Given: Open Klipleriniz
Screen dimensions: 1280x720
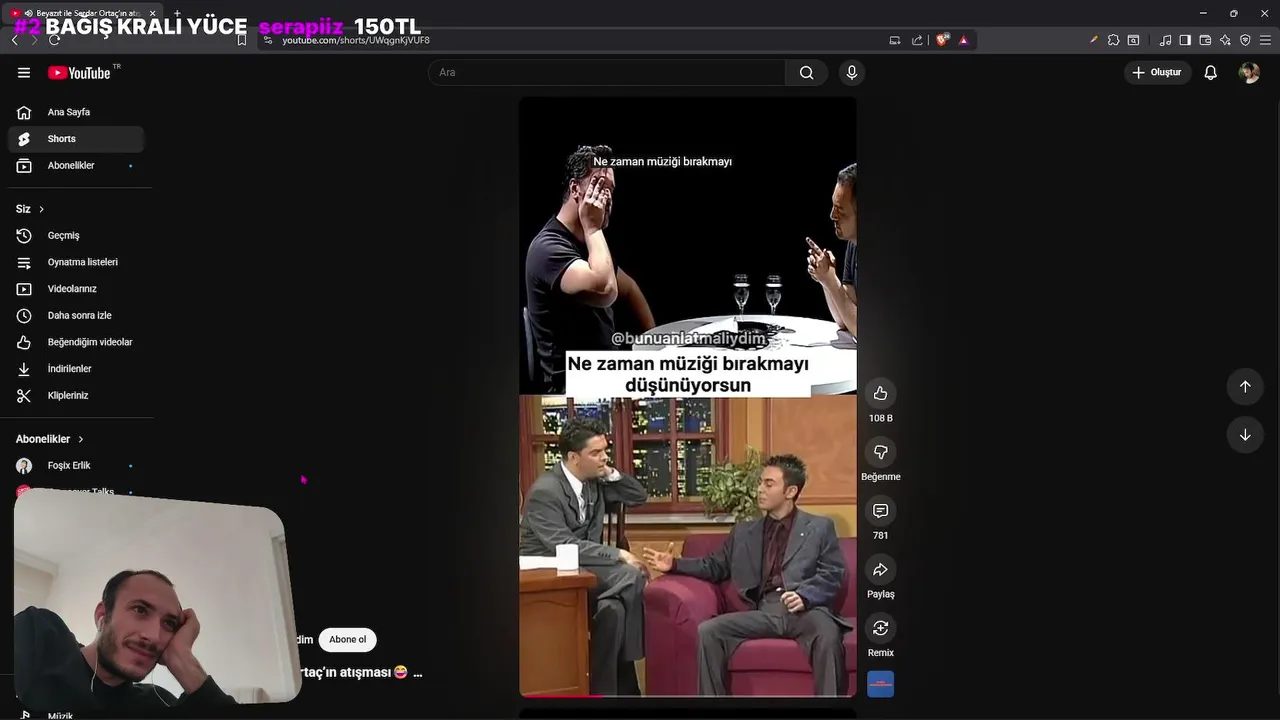Looking at the screenshot, I should 76,395.
